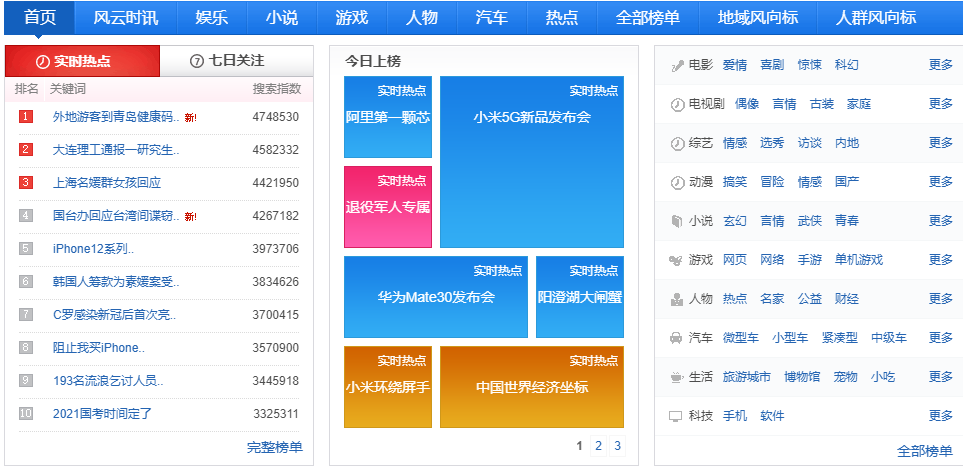This screenshot has height=471, width=963.
Task: Click the gamepad icon beside 游戏
Action: pos(676,260)
